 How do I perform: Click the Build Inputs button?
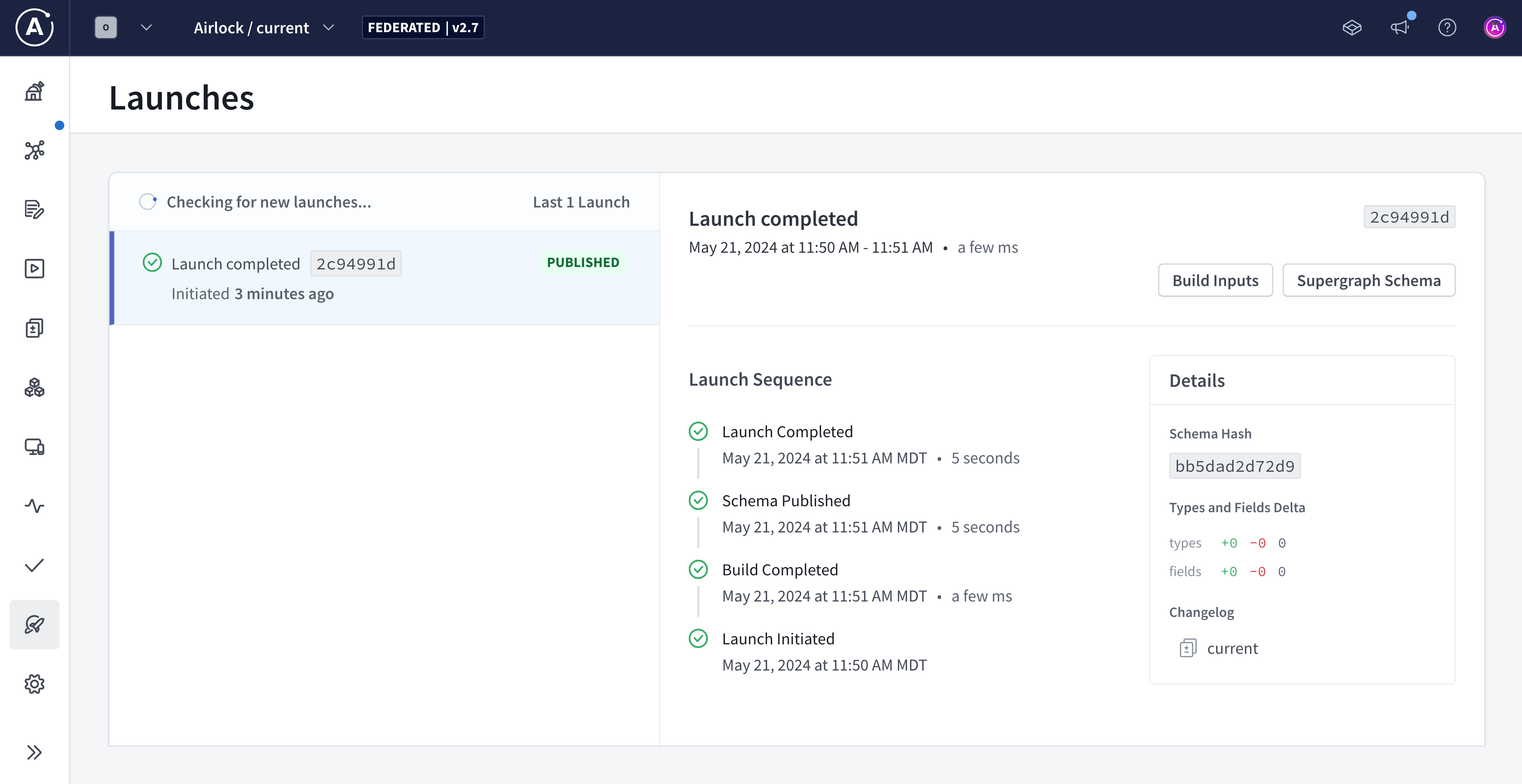tap(1215, 280)
